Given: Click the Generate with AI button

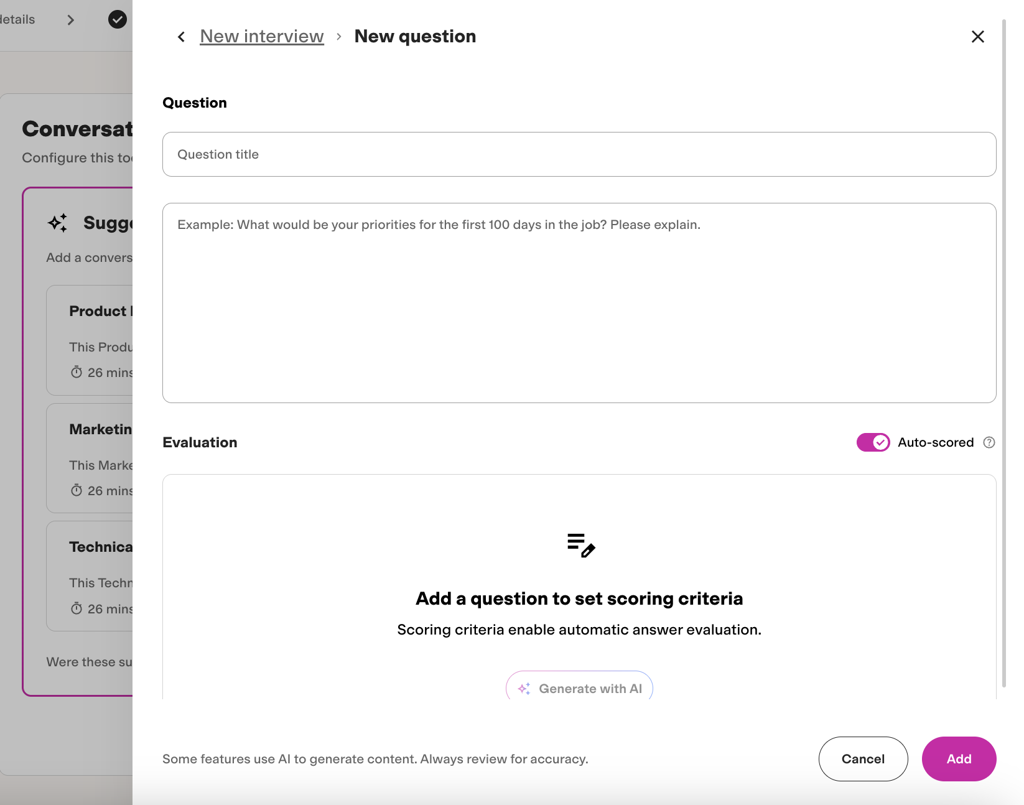Looking at the screenshot, I should (579, 686).
